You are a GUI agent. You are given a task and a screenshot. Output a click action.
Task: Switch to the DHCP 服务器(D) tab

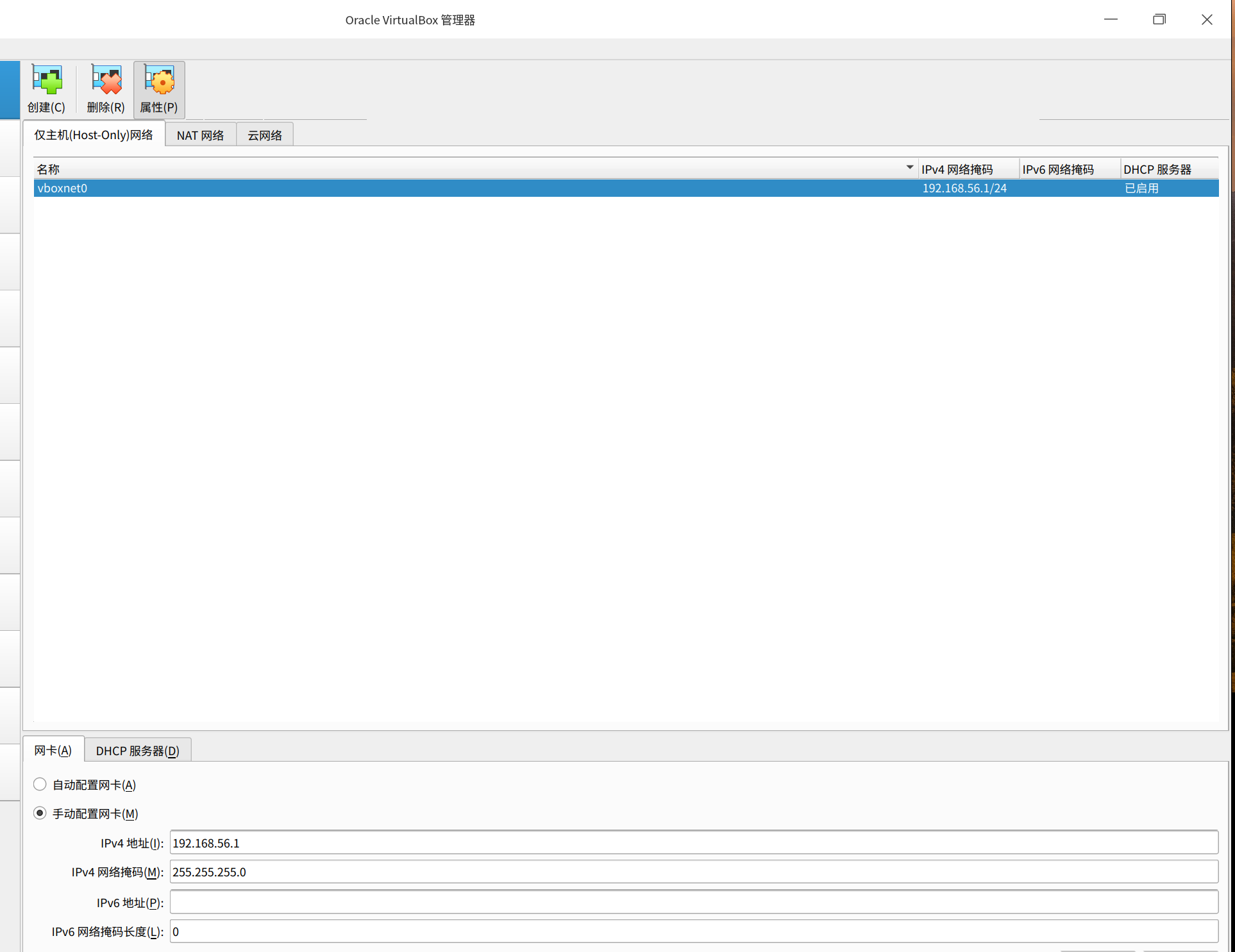[x=138, y=751]
